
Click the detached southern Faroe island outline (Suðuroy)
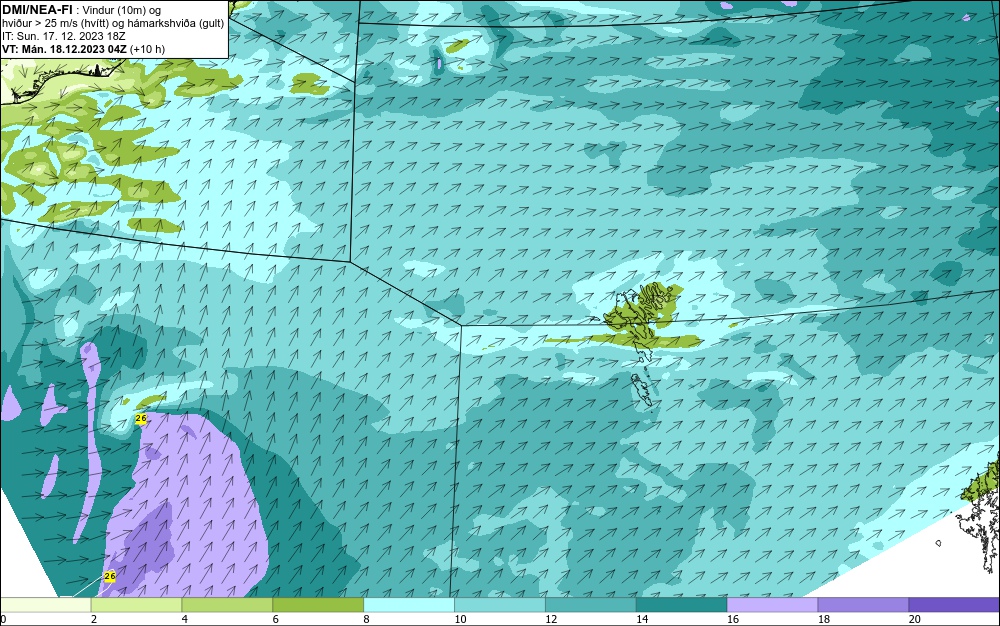643,390
